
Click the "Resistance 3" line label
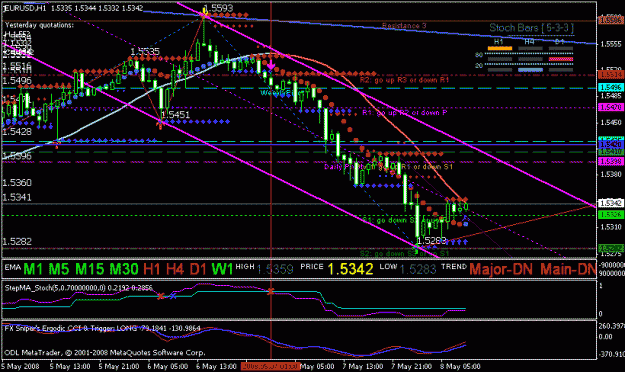tap(404, 26)
